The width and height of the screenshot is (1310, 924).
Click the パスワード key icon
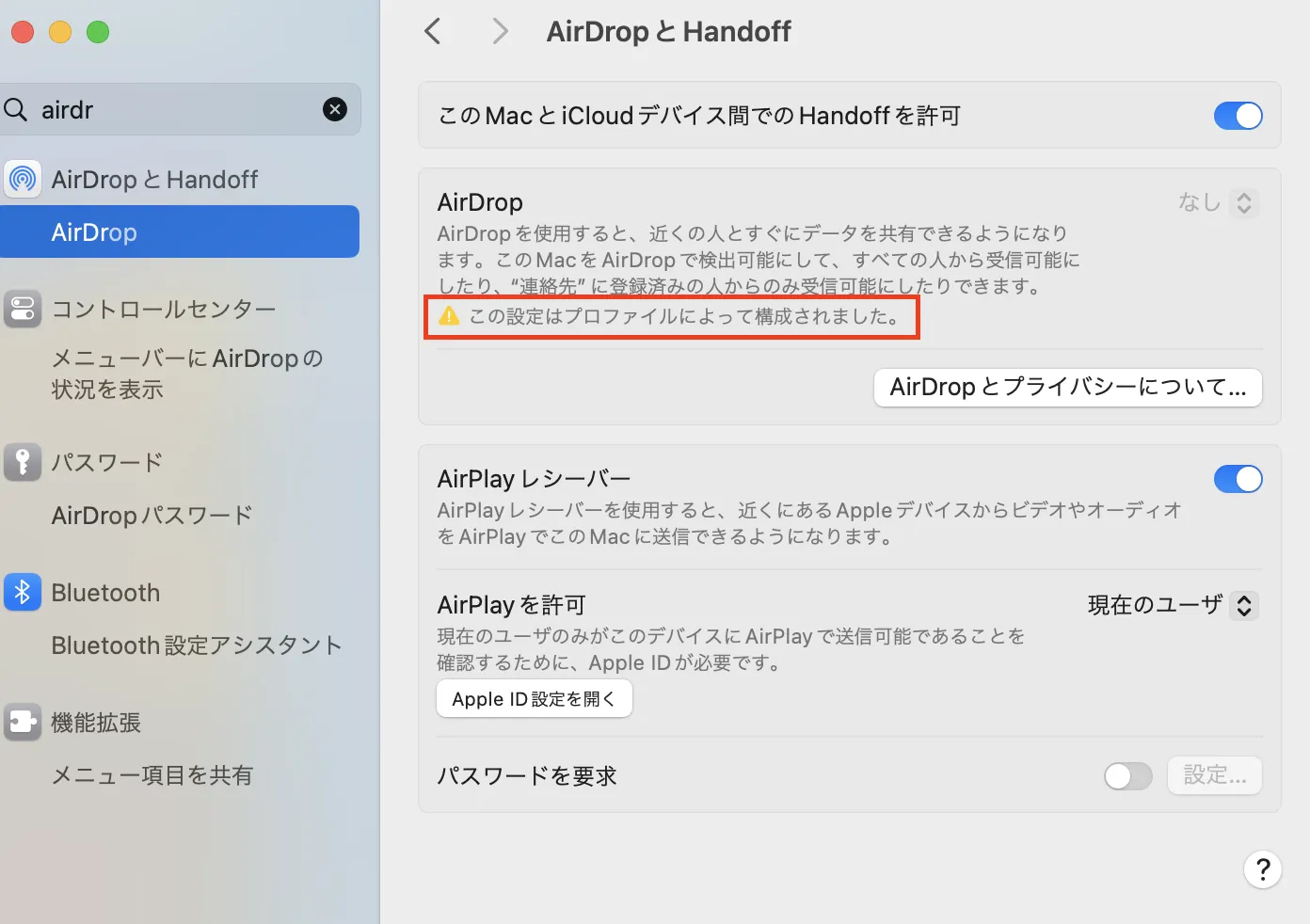point(23,462)
